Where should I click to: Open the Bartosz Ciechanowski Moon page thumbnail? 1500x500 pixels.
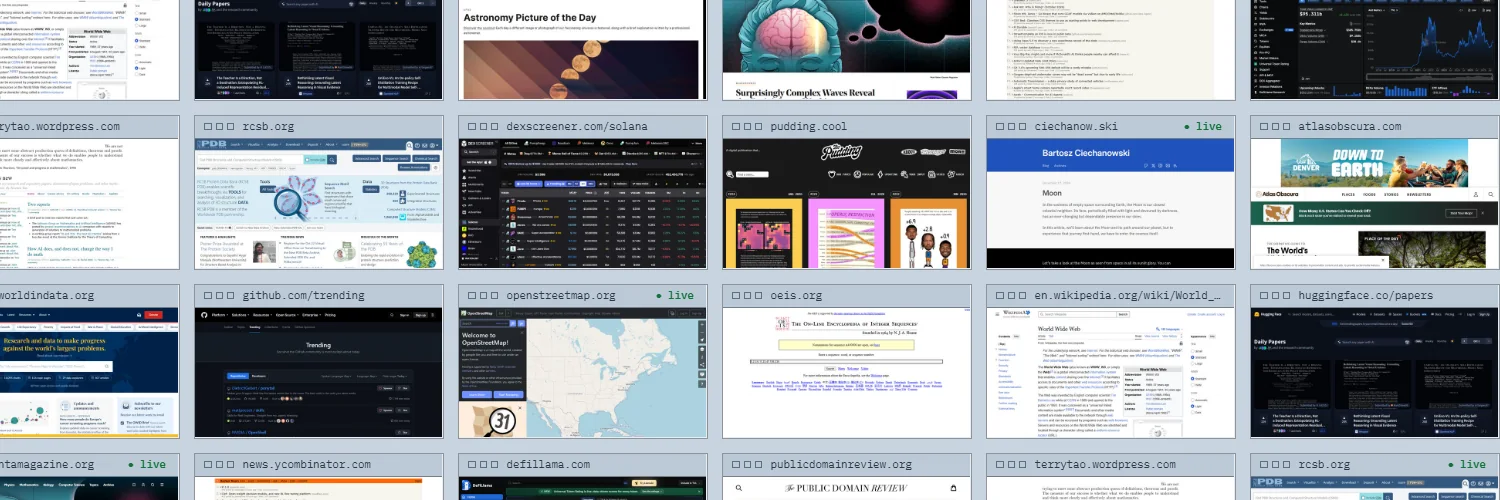[x=1111, y=204]
